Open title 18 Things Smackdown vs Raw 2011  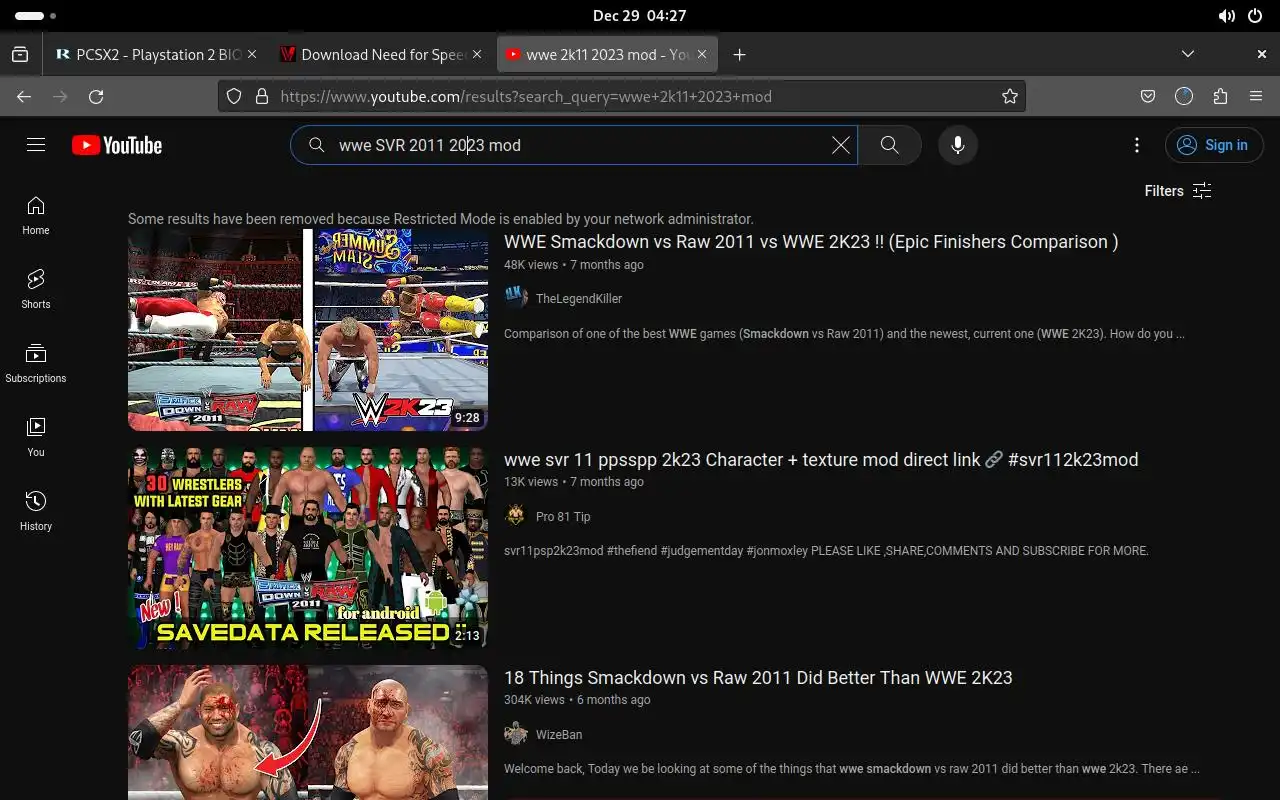click(x=758, y=678)
